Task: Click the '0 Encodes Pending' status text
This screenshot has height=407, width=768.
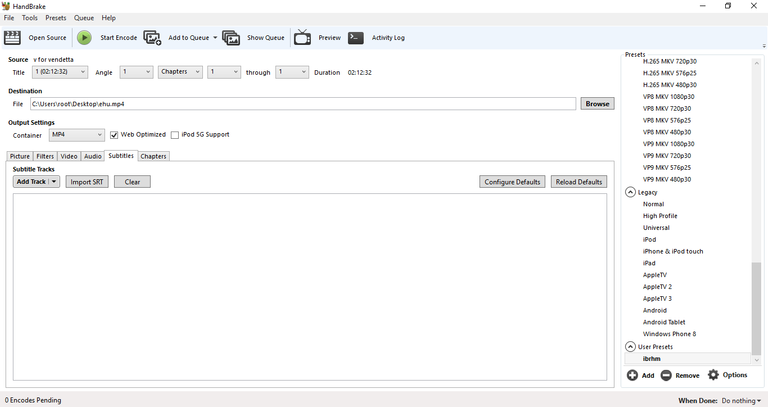Action: point(33,400)
